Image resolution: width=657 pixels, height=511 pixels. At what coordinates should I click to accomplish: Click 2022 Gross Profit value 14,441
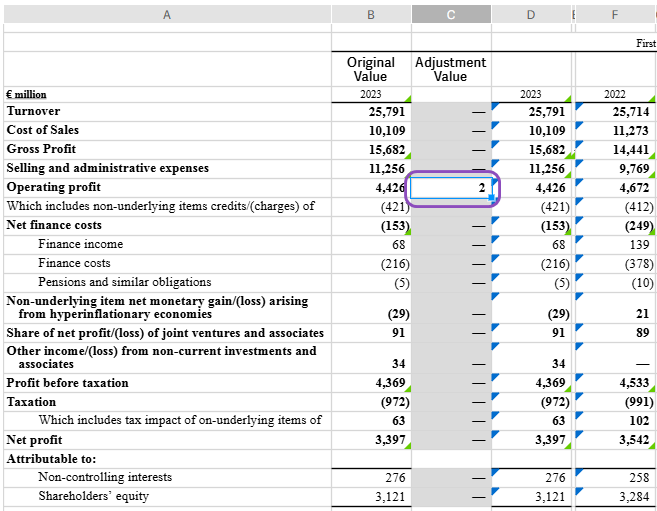[x=631, y=150]
